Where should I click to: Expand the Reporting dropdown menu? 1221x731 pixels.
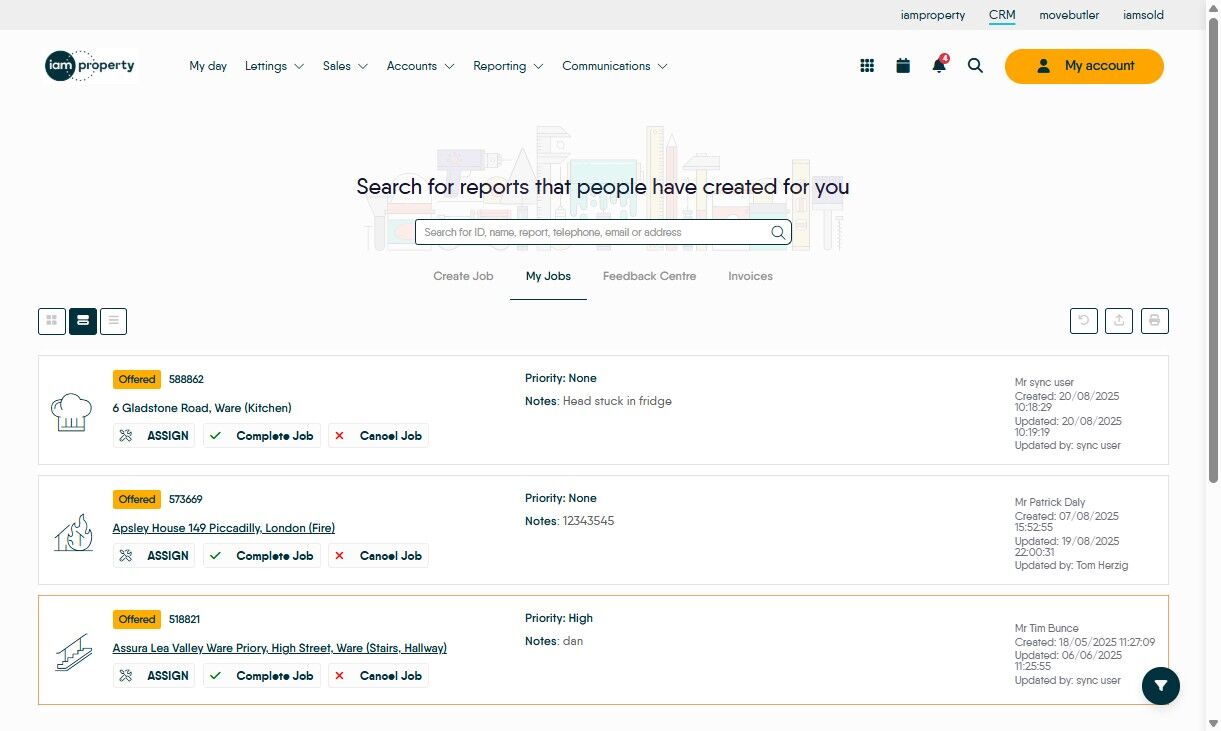point(508,66)
